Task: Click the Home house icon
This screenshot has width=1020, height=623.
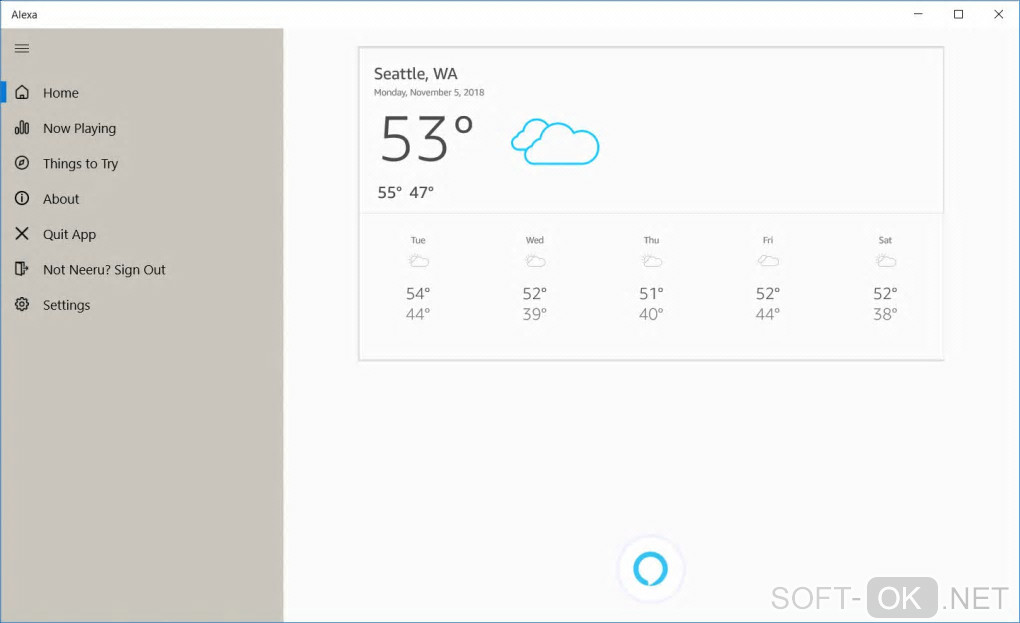Action: (x=22, y=93)
